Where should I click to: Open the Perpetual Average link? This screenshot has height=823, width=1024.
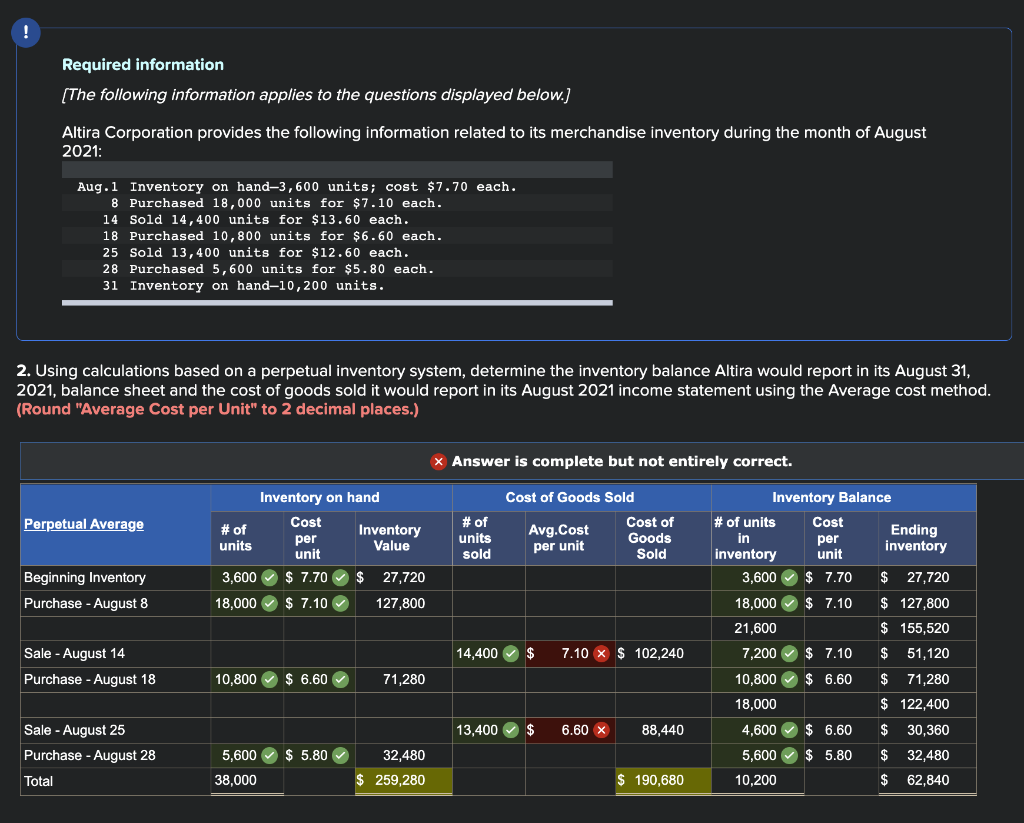[x=84, y=524]
